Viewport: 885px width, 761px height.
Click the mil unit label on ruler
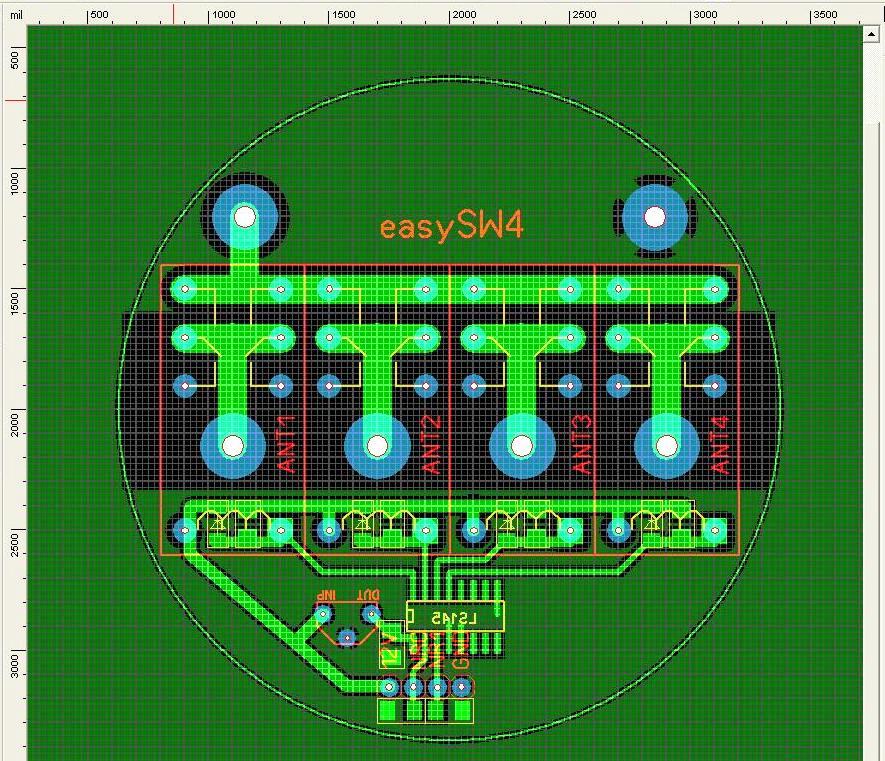(x=16, y=15)
